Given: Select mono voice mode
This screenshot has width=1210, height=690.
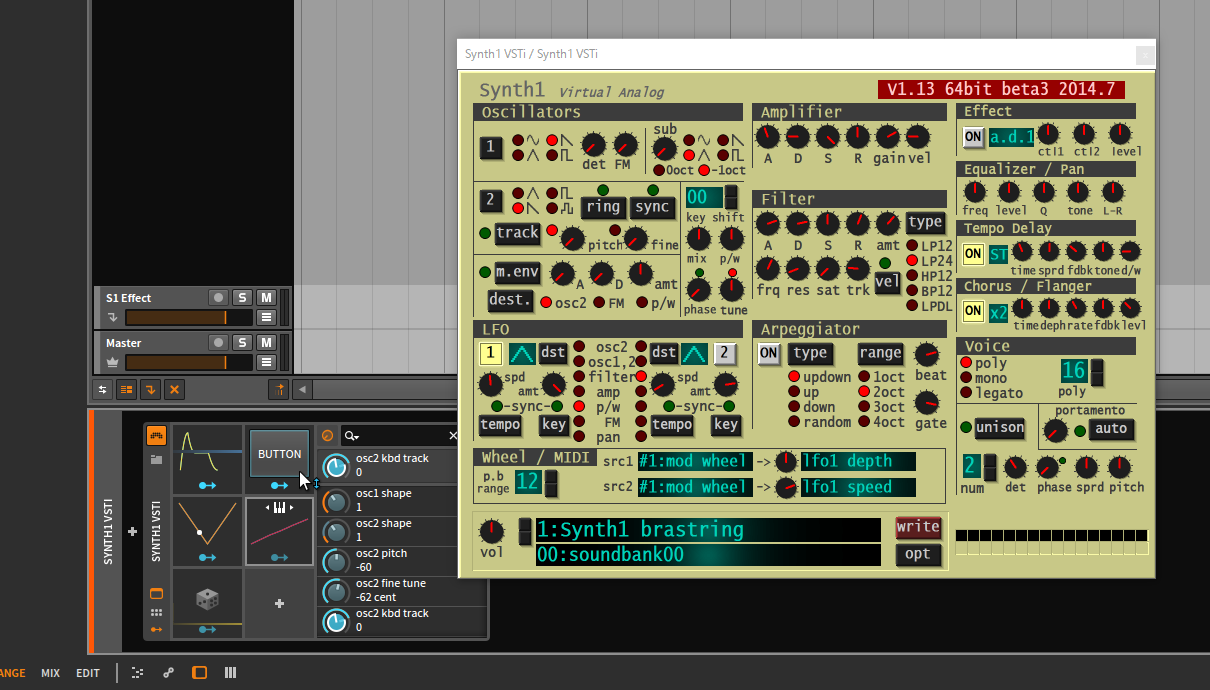Looking at the screenshot, I should (x=966, y=379).
